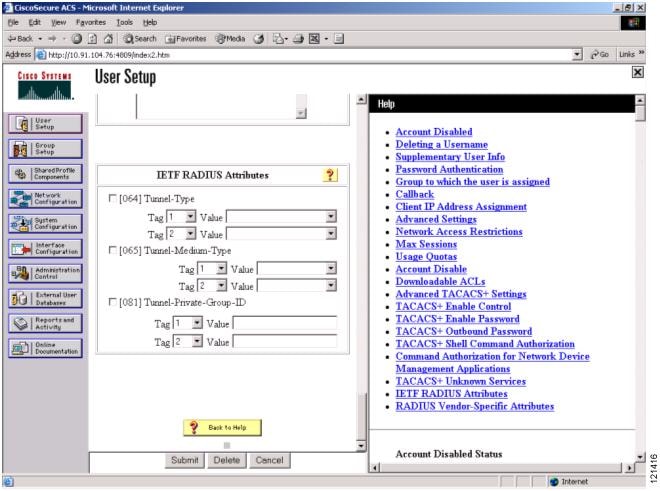
Task: Open the Help menu
Action: tap(150, 22)
